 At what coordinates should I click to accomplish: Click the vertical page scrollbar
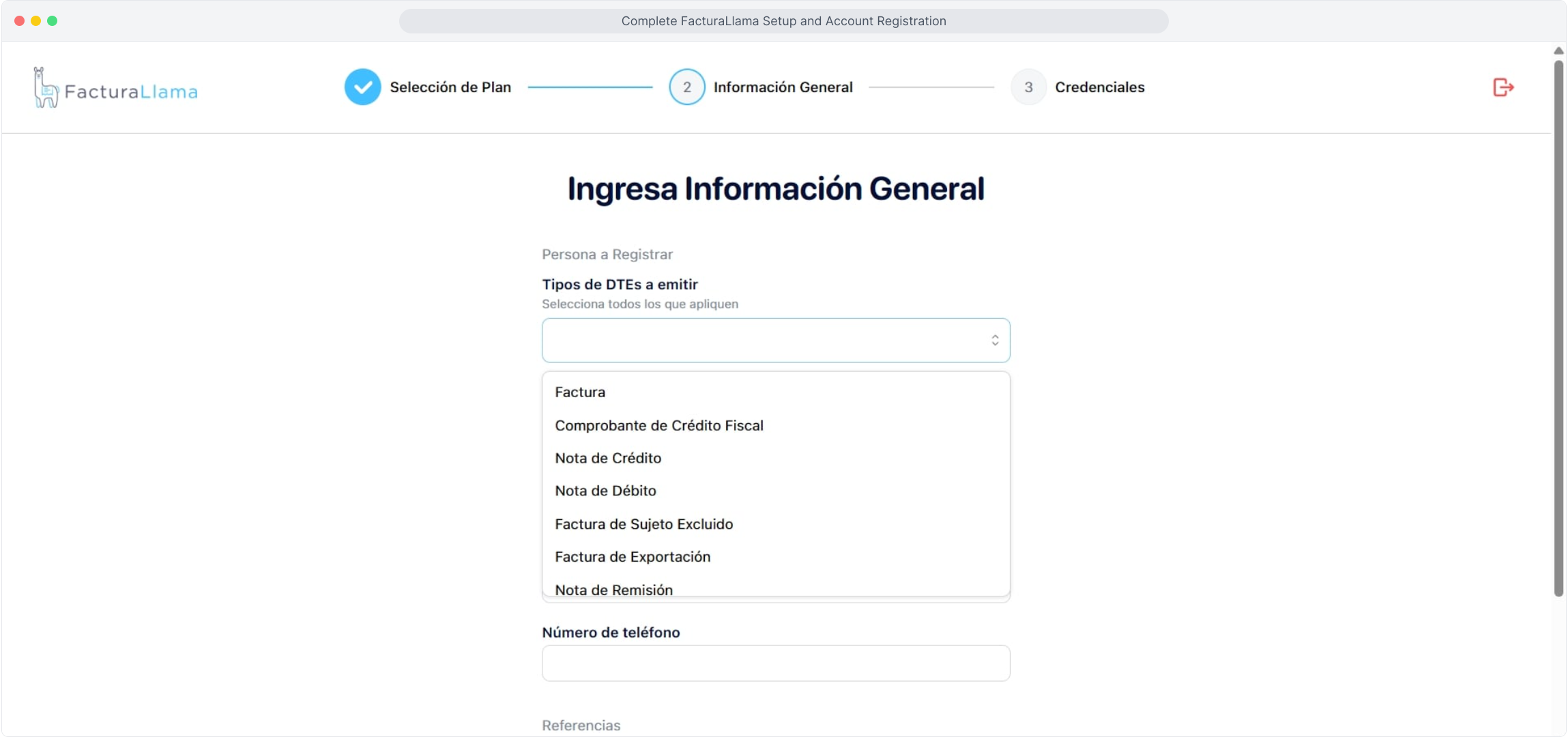pyautogui.click(x=1558, y=328)
